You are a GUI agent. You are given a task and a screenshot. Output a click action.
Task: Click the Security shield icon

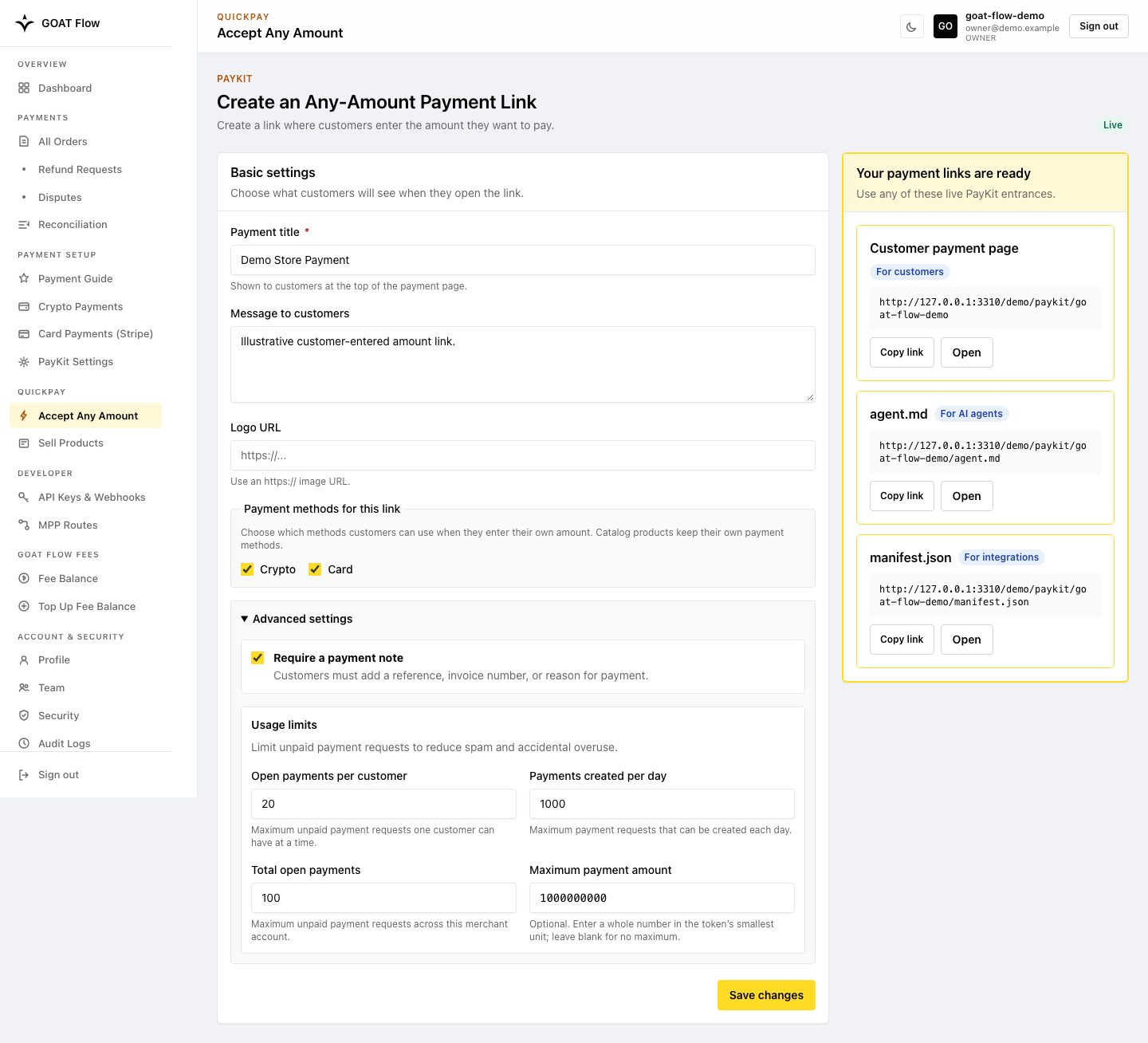pos(24,715)
